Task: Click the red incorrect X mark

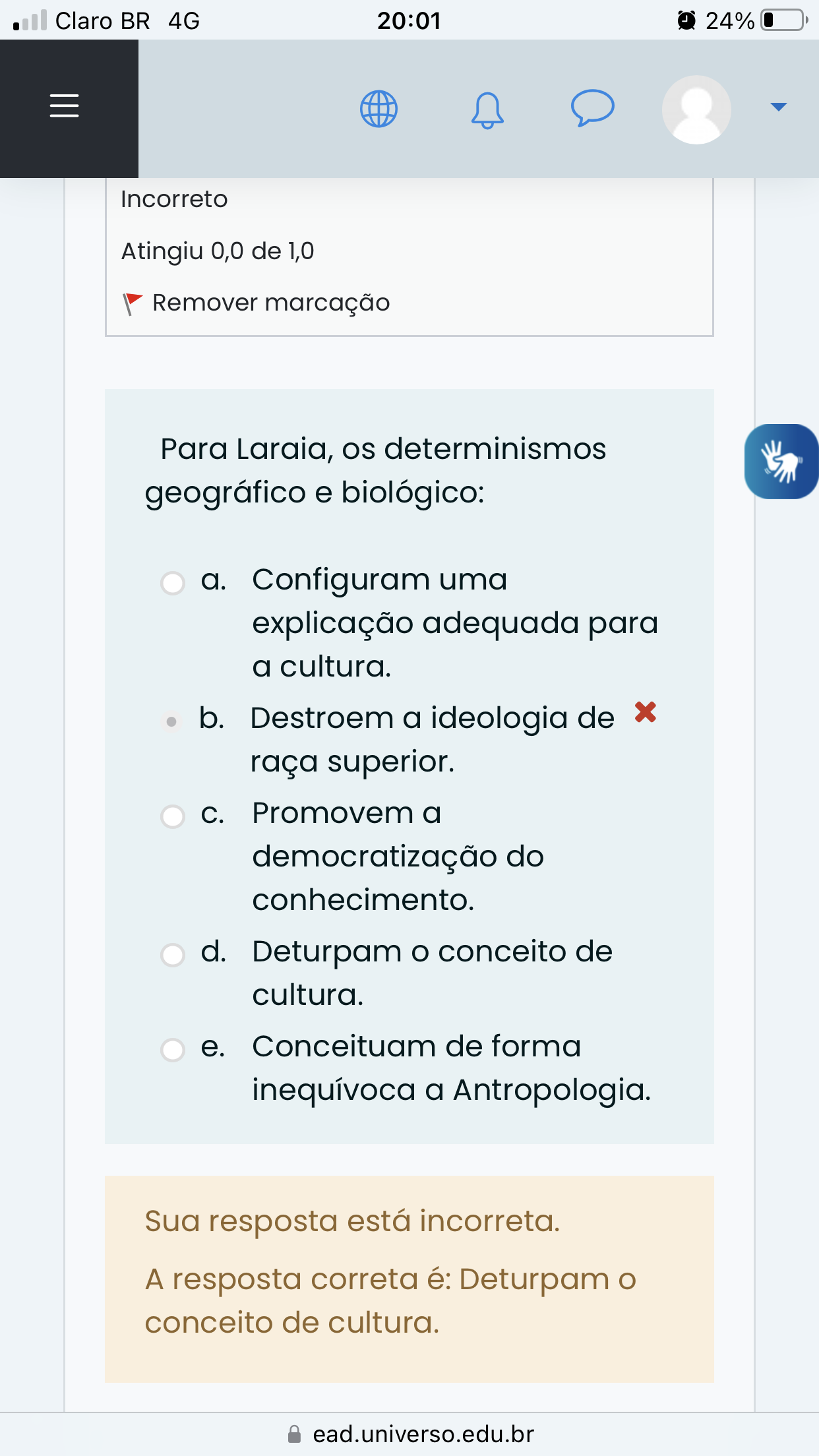Action: pyautogui.click(x=645, y=712)
